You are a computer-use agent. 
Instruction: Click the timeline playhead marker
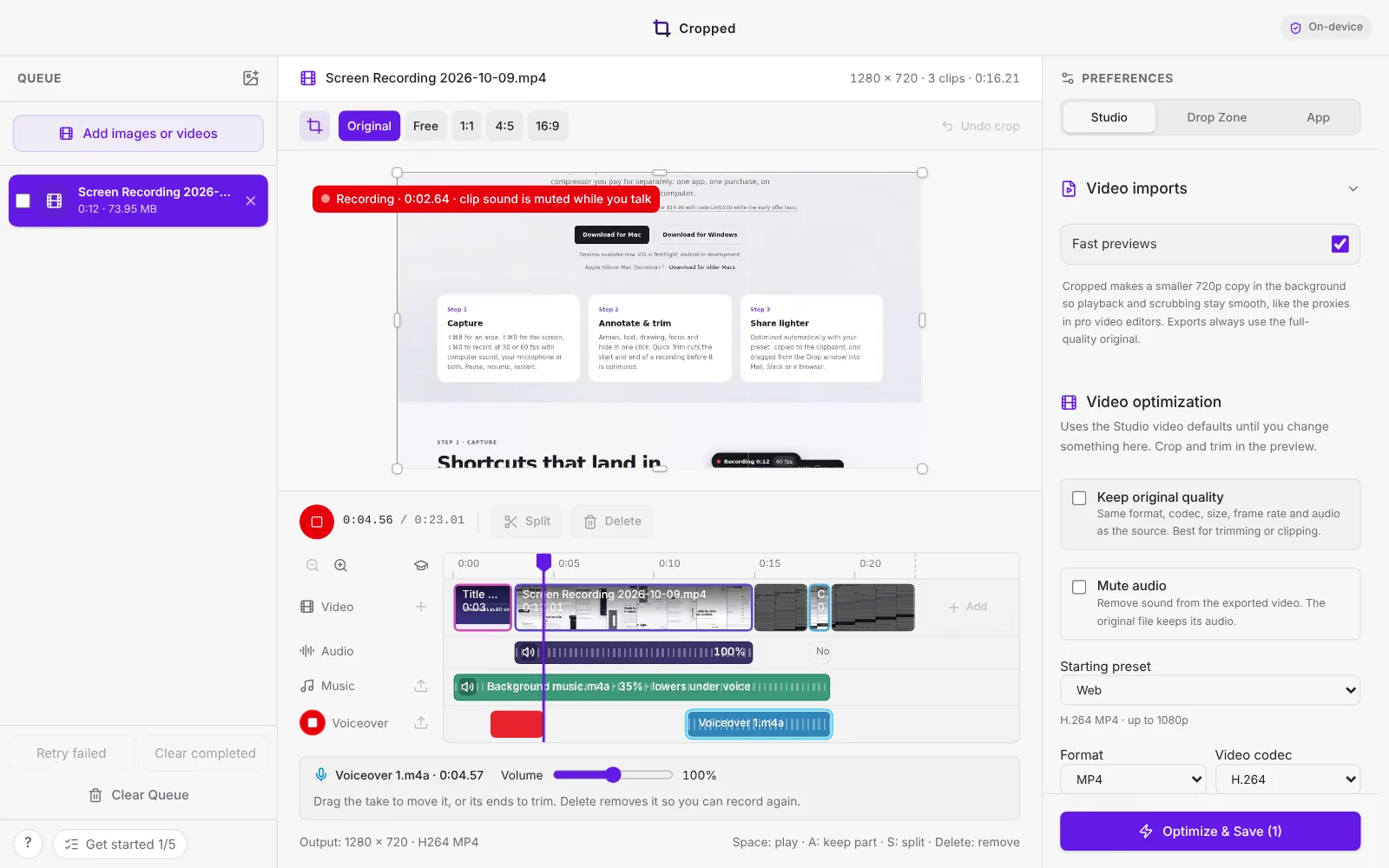543,562
